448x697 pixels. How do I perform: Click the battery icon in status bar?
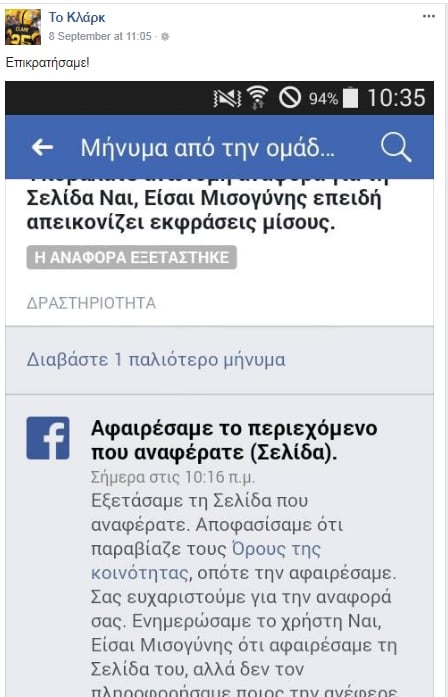[x=350, y=97]
